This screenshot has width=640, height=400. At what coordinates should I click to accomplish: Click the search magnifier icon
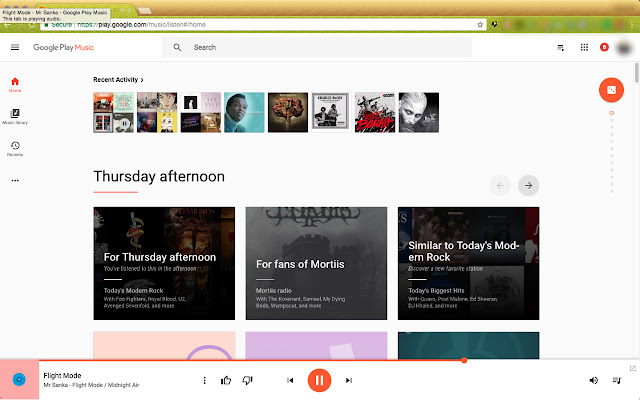(177, 47)
